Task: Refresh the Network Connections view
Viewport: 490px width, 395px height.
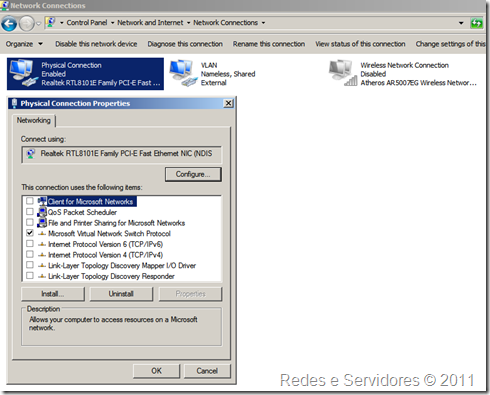Action: click(x=477, y=23)
